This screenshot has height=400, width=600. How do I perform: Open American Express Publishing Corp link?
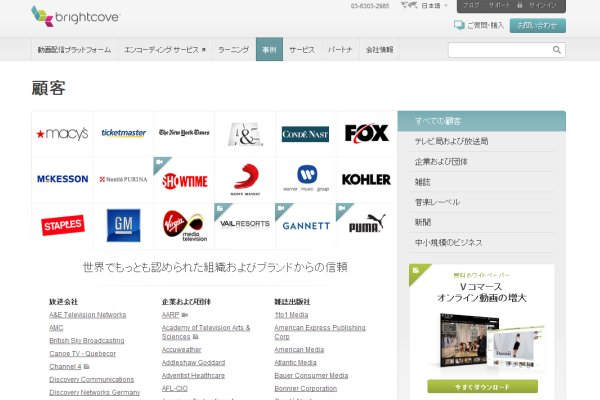(x=320, y=332)
